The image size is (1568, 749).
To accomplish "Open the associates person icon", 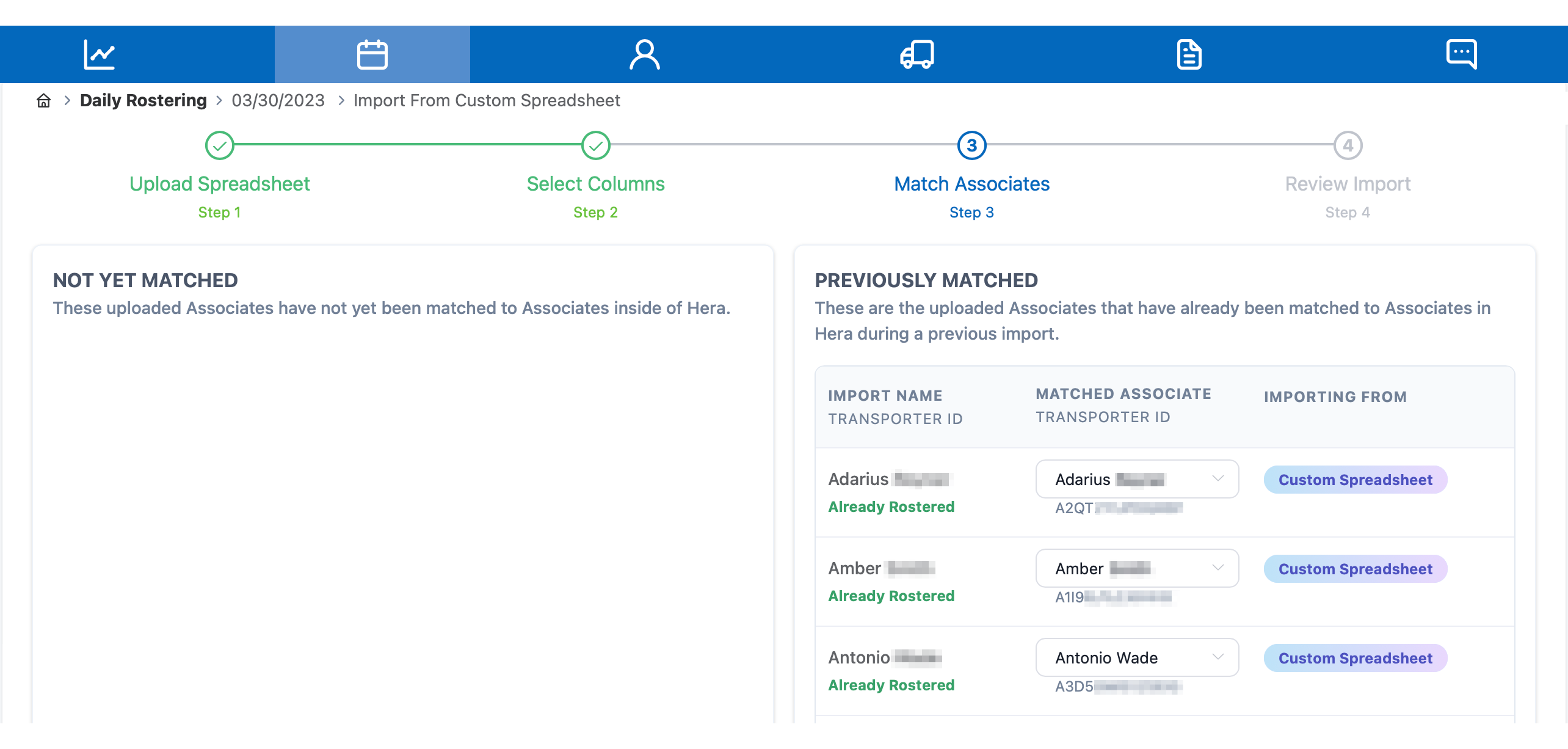I will [644, 54].
